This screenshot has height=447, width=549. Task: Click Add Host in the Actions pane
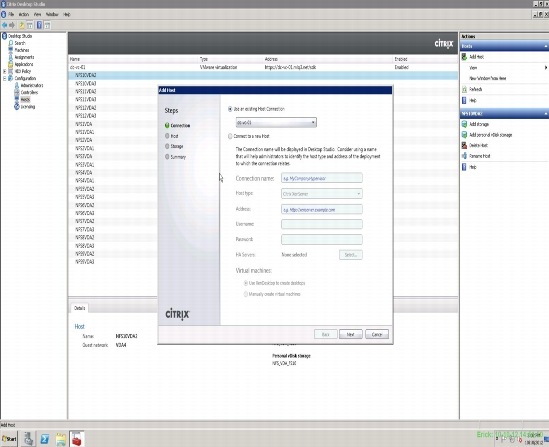click(x=476, y=57)
